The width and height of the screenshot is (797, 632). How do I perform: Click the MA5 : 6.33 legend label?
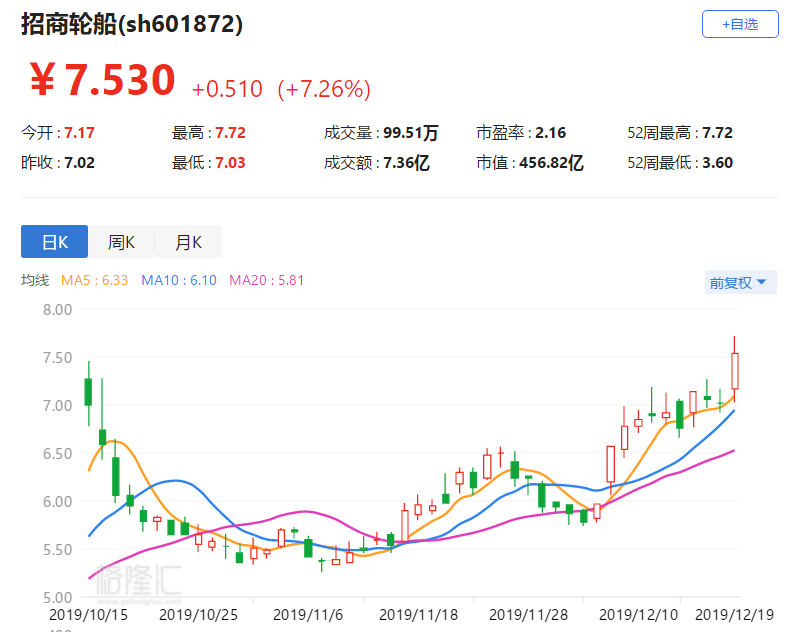95,280
